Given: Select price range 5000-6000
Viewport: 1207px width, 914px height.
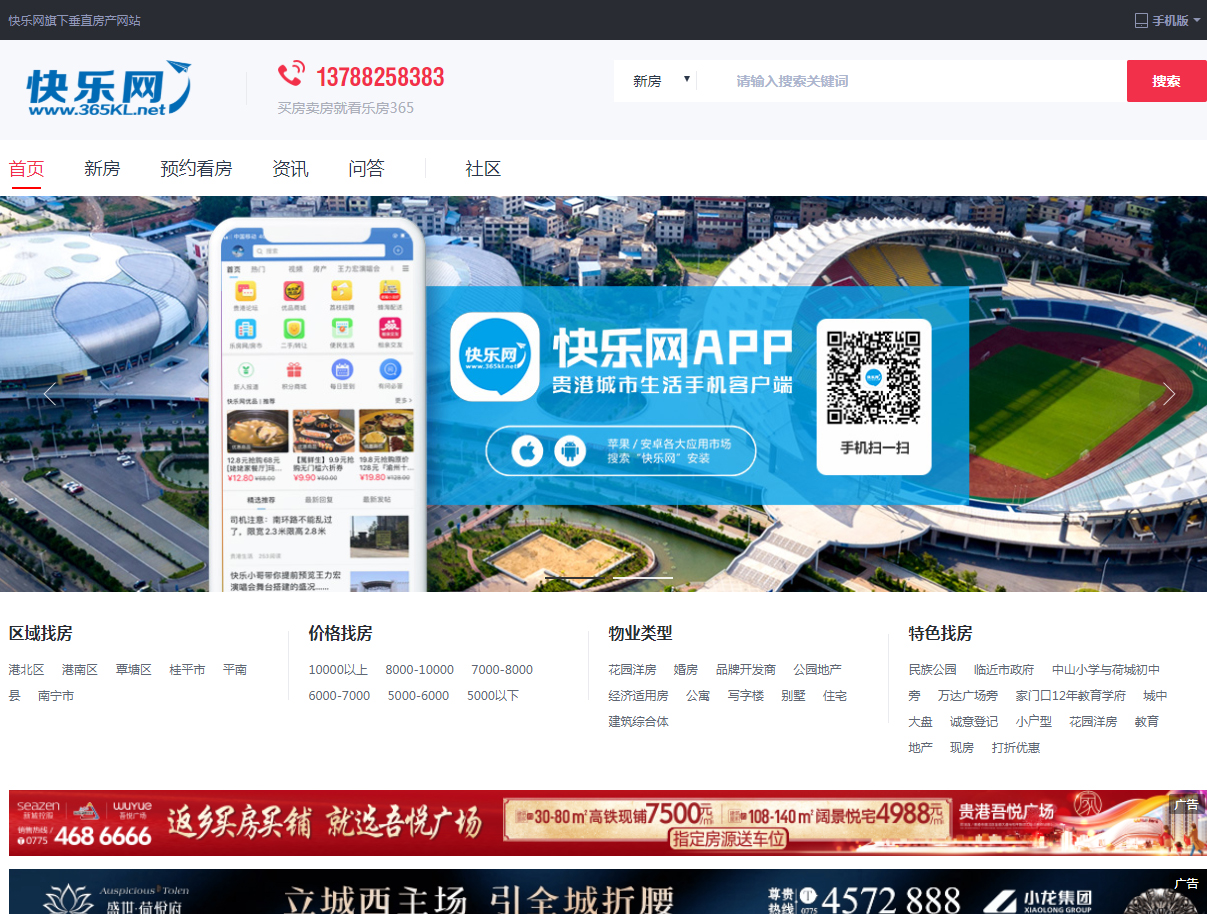Looking at the screenshot, I should pyautogui.click(x=419, y=695).
